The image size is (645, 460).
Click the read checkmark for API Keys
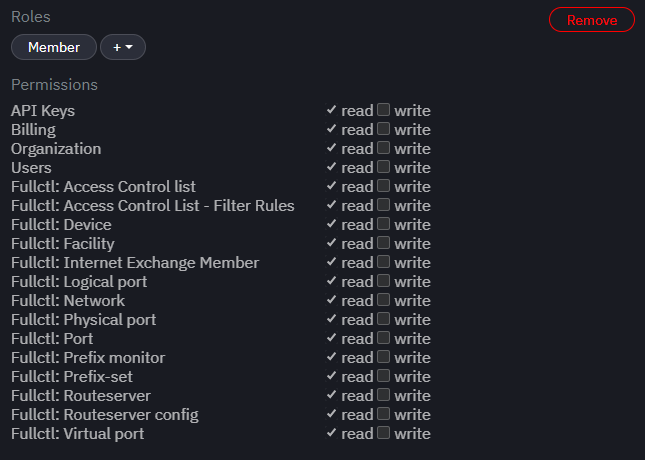tap(331, 110)
